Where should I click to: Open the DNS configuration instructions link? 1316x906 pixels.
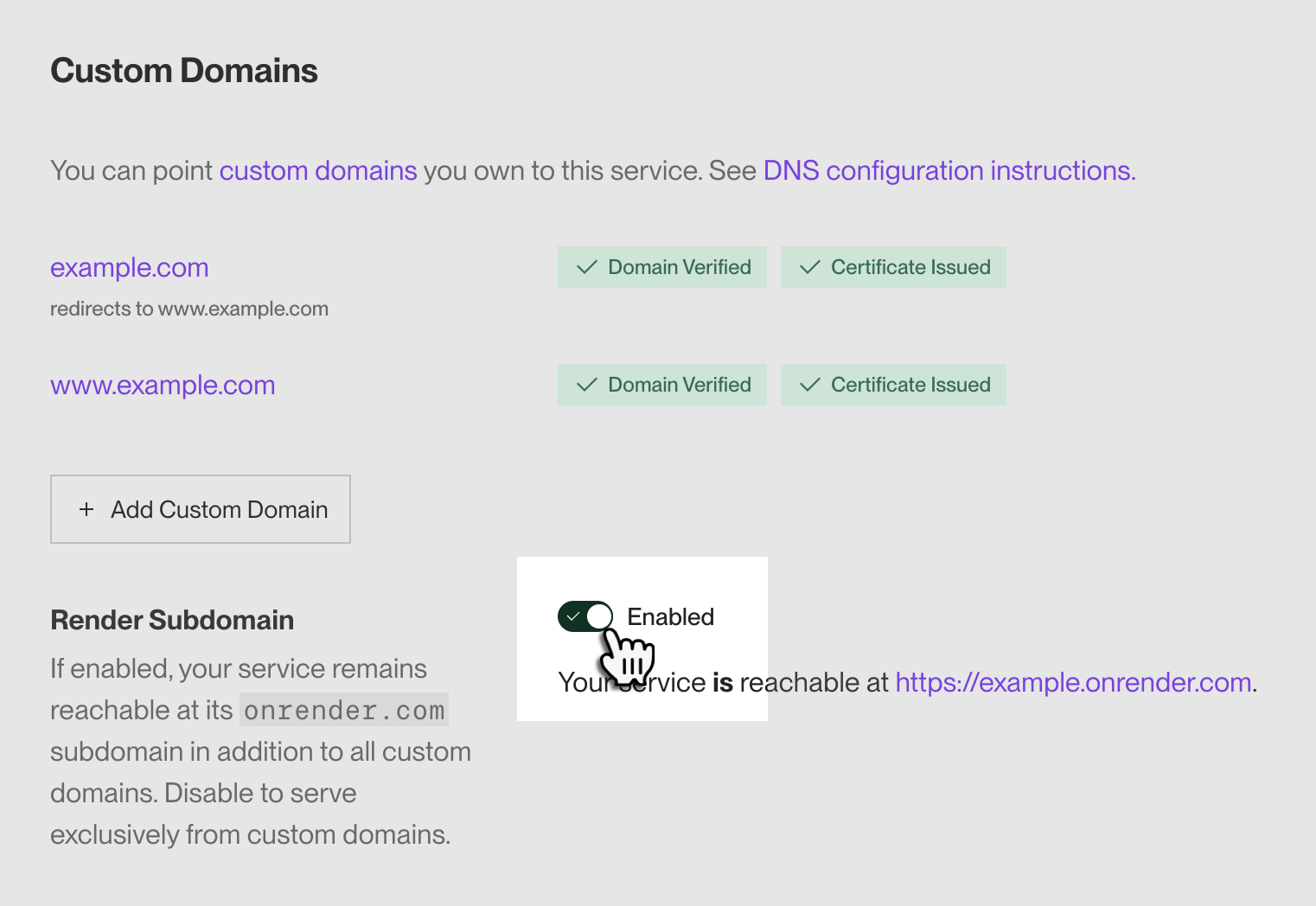949,170
